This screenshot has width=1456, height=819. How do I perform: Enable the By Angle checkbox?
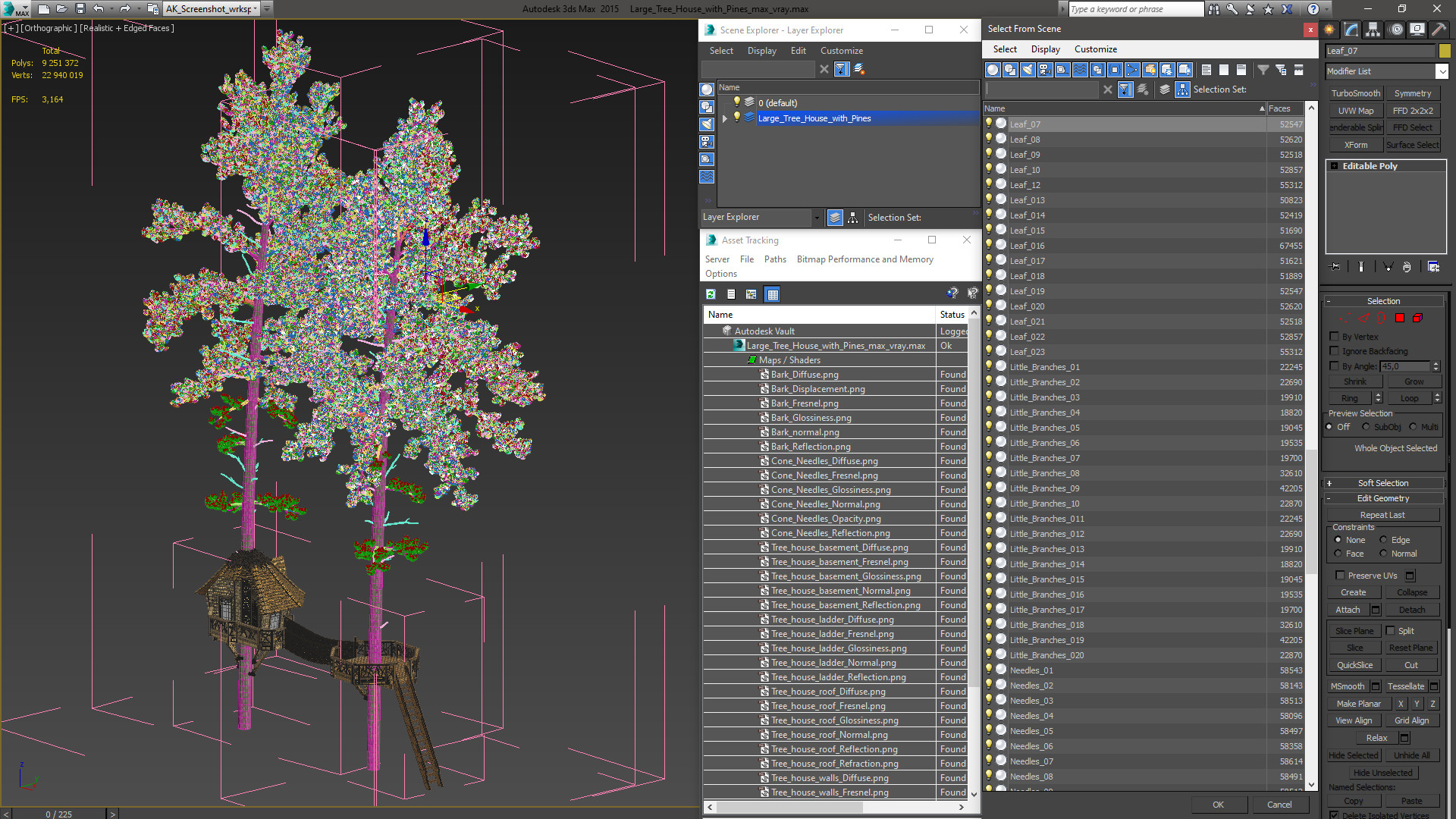1335,366
